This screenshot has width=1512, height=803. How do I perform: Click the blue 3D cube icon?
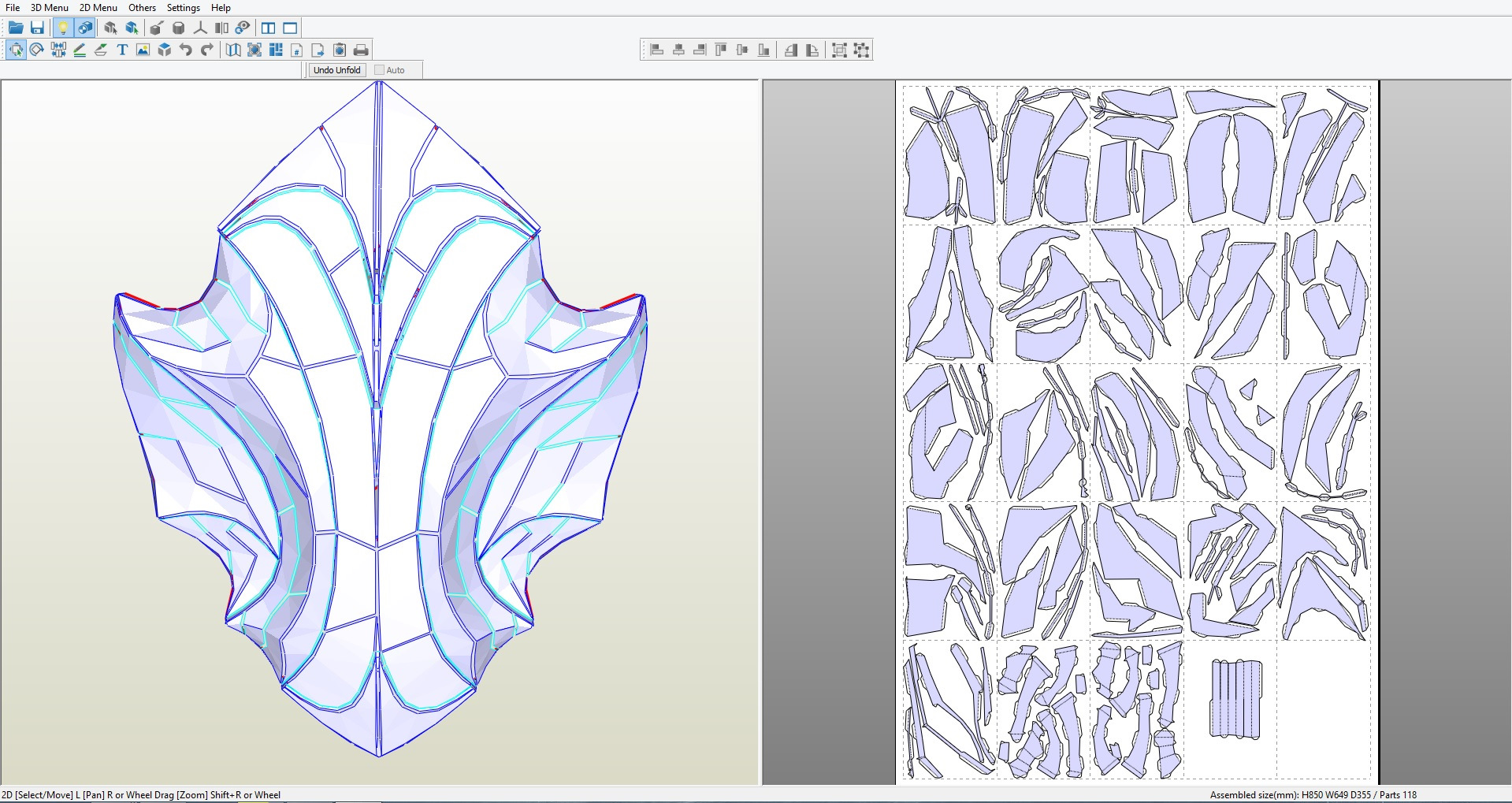pos(165,50)
